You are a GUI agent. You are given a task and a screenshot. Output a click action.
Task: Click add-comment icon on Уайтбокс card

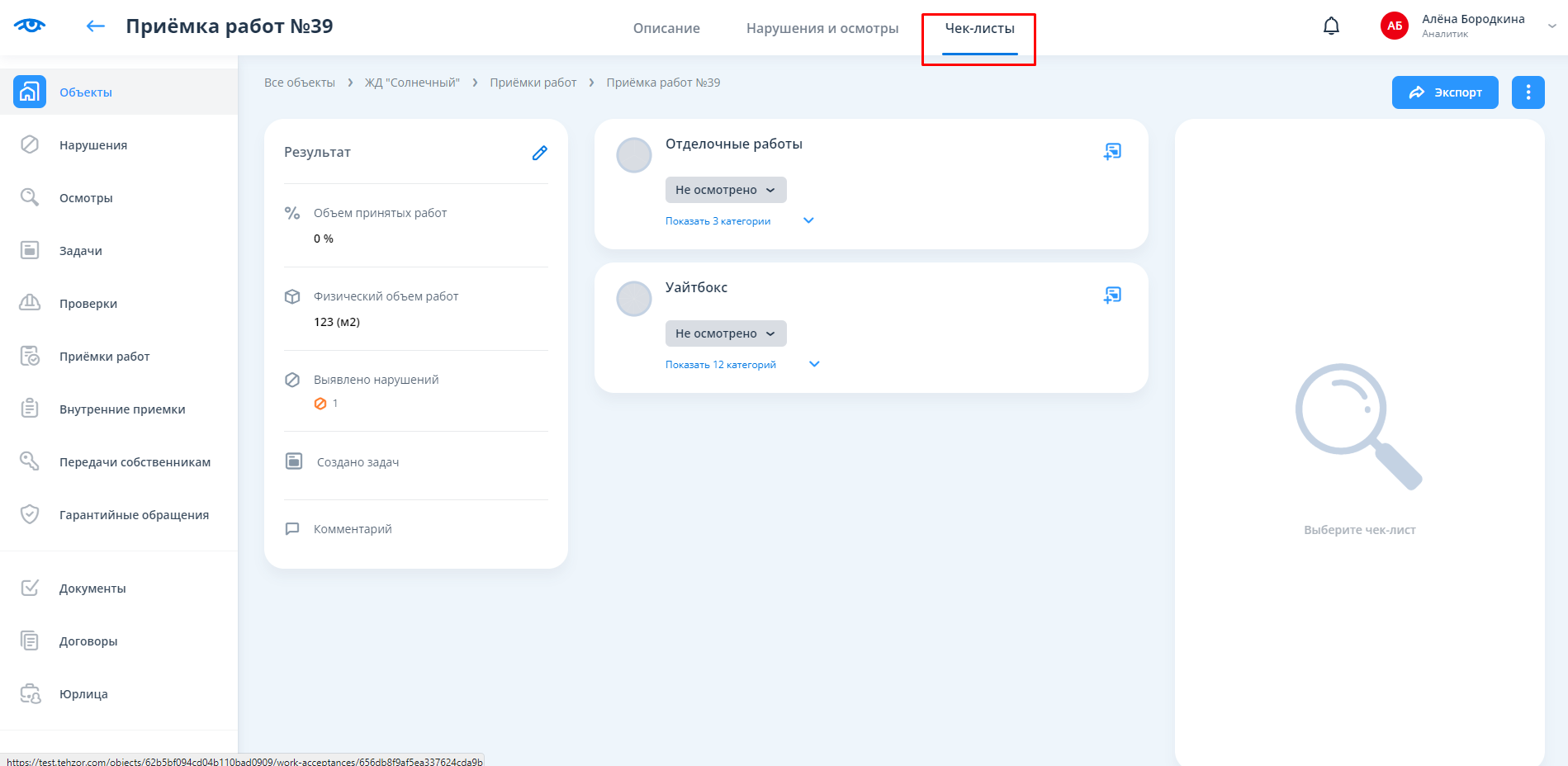pos(1112,296)
